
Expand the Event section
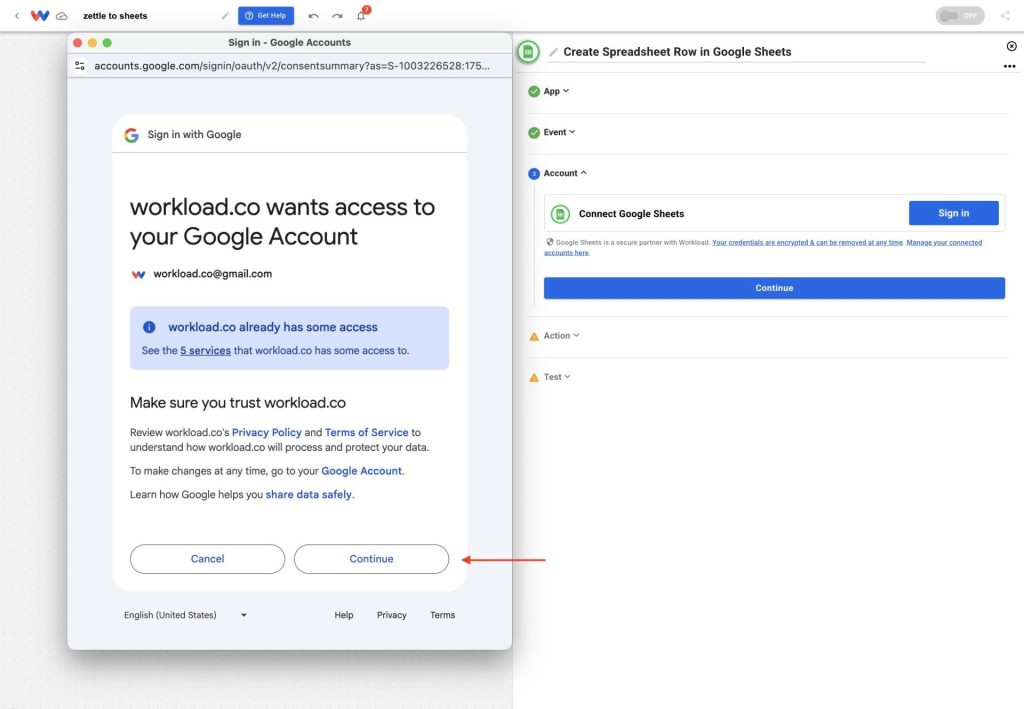560,132
